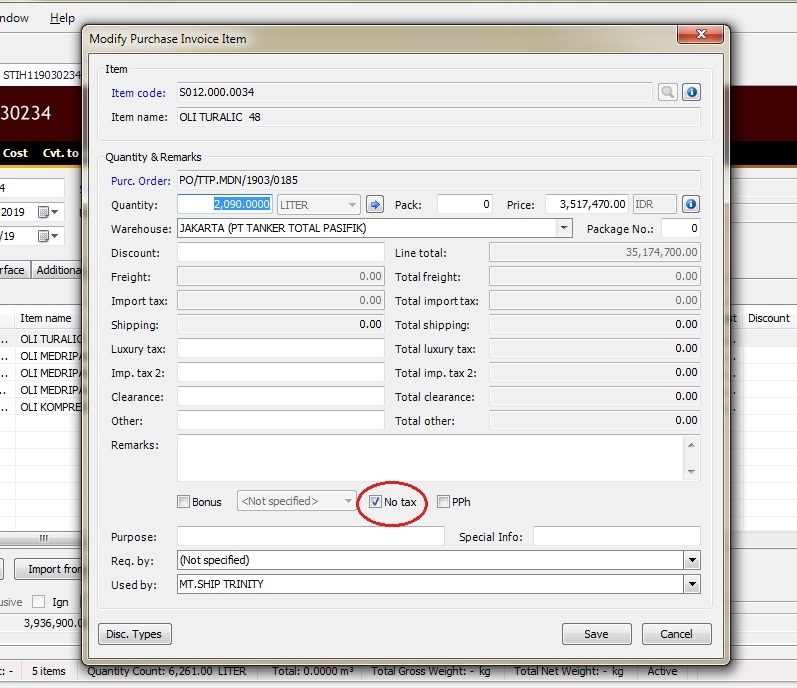The image size is (797, 688).
Task: Open the Used by dropdown
Action: click(691, 584)
